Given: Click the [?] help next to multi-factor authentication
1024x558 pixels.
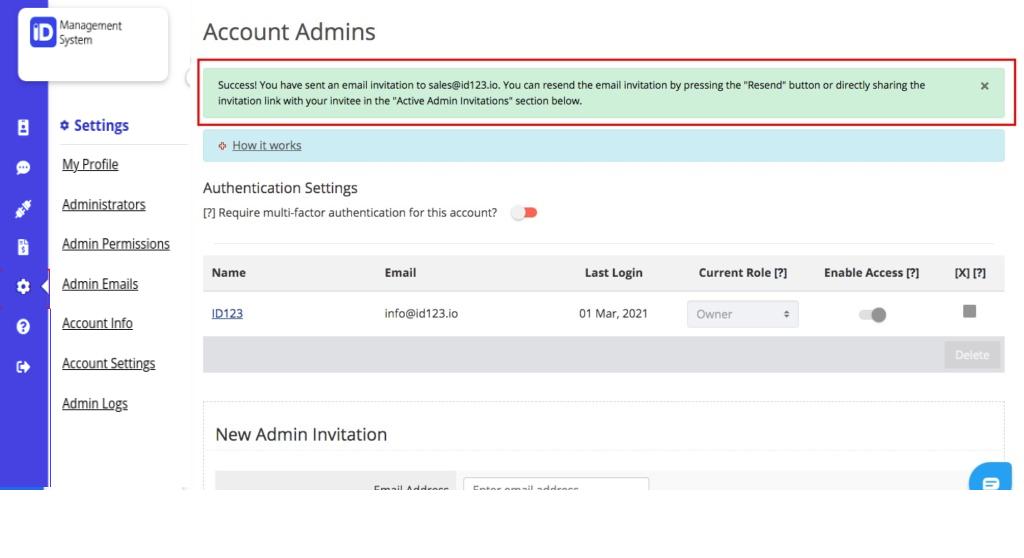Looking at the screenshot, I should click(209, 213).
